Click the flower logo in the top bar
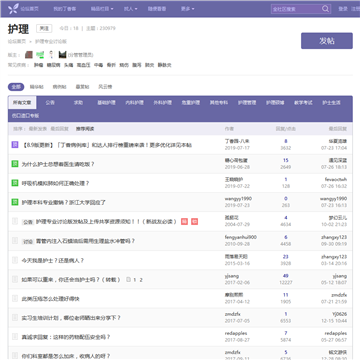The image size is (360, 360). (13, 9)
